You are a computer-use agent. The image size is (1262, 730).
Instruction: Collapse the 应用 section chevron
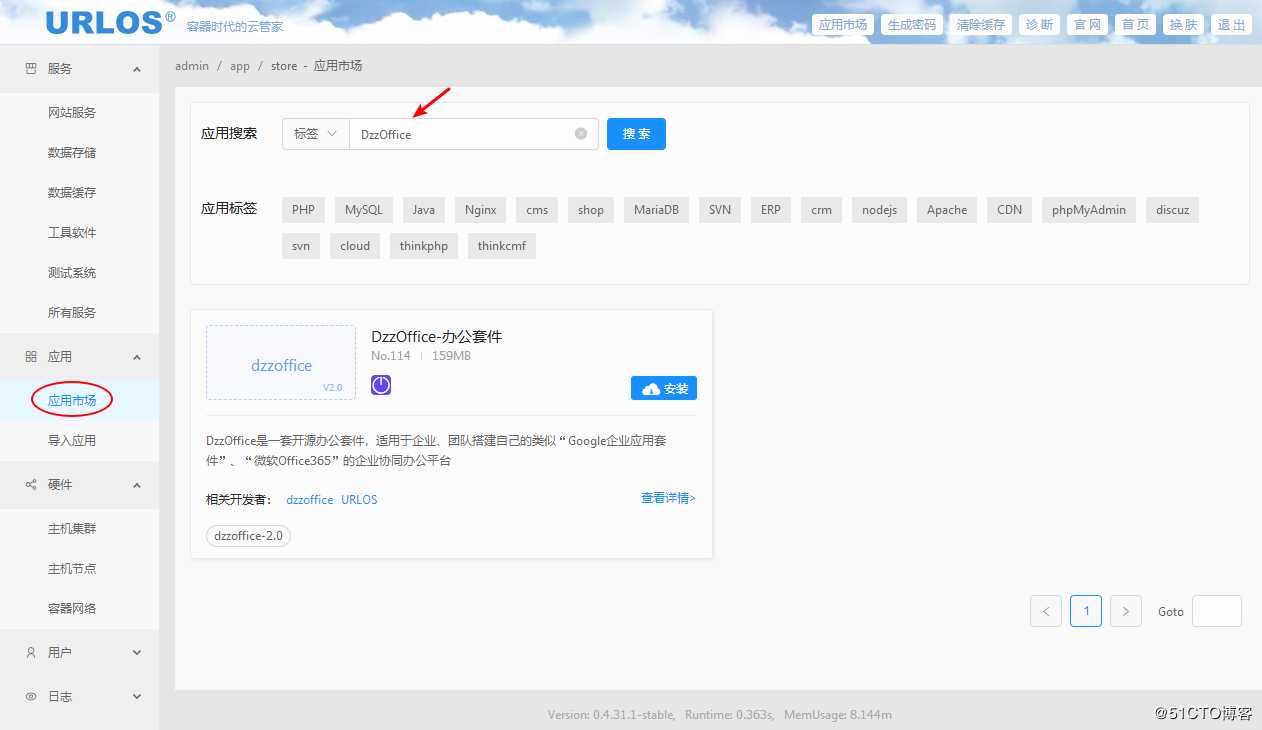[137, 357]
